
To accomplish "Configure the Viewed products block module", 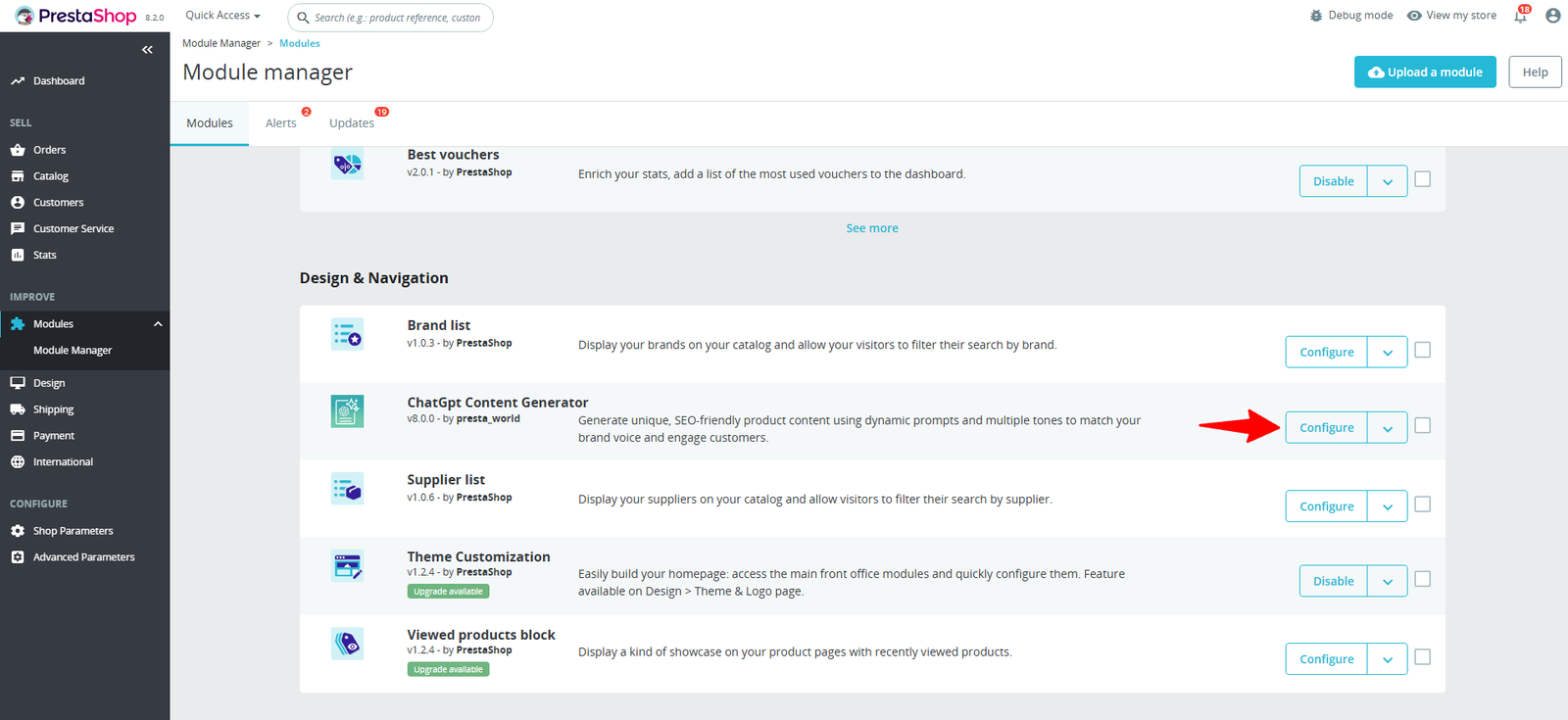I will (x=1326, y=659).
